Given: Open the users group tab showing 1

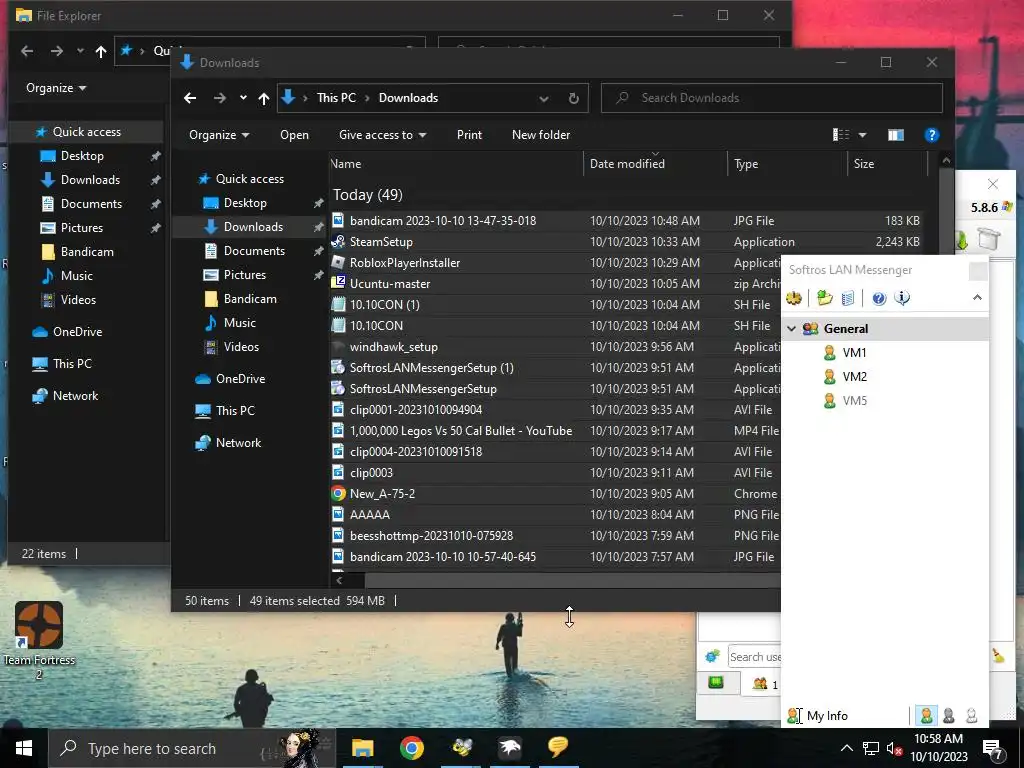Looking at the screenshot, I should (x=764, y=684).
